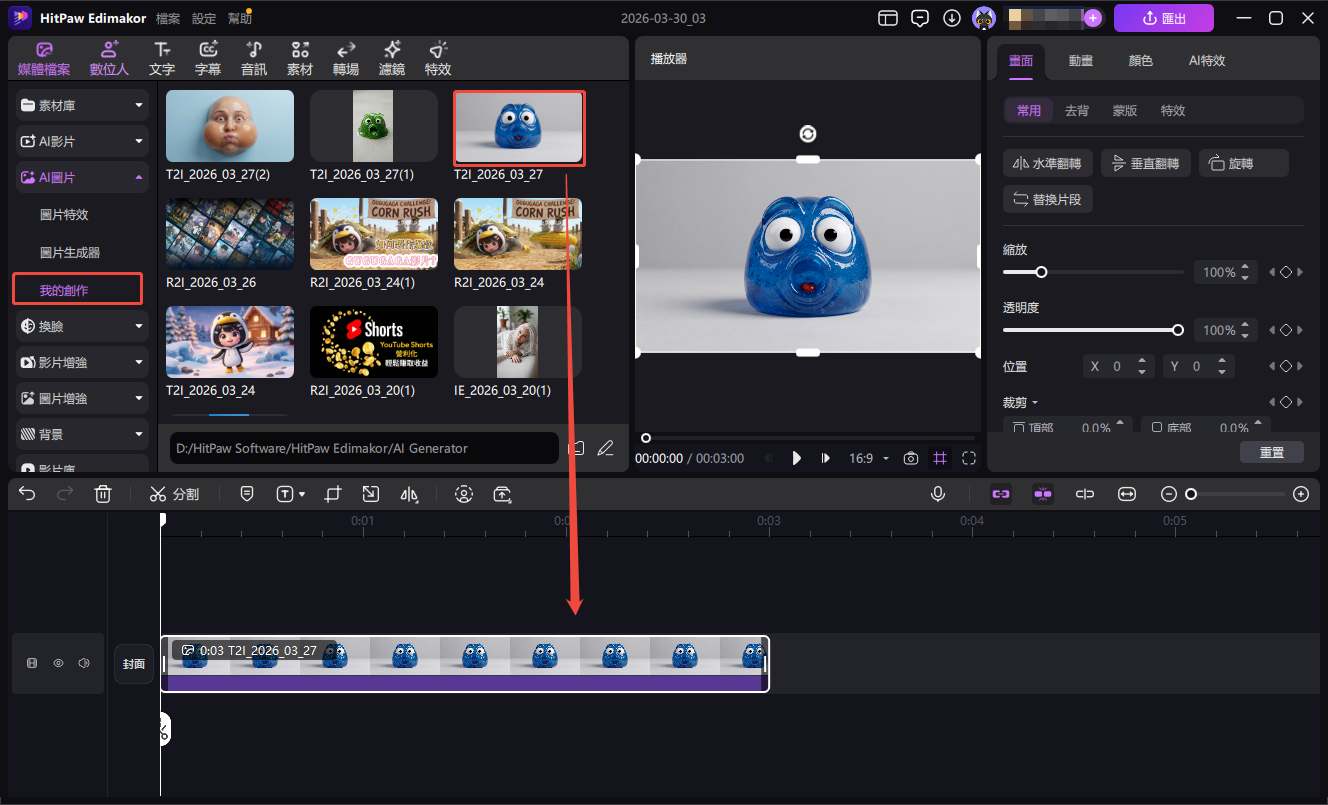Switch to the 動畫 tab
1328x805 pixels.
click(1080, 60)
